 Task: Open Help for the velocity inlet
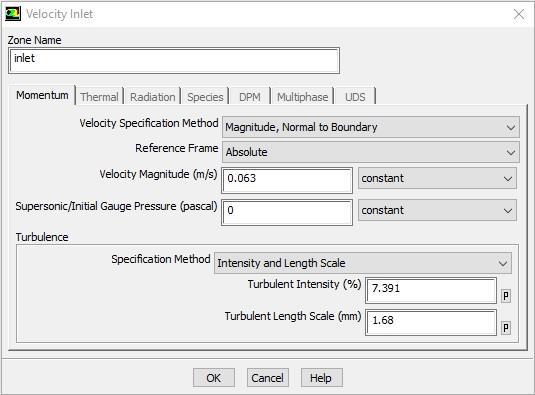tap(321, 378)
